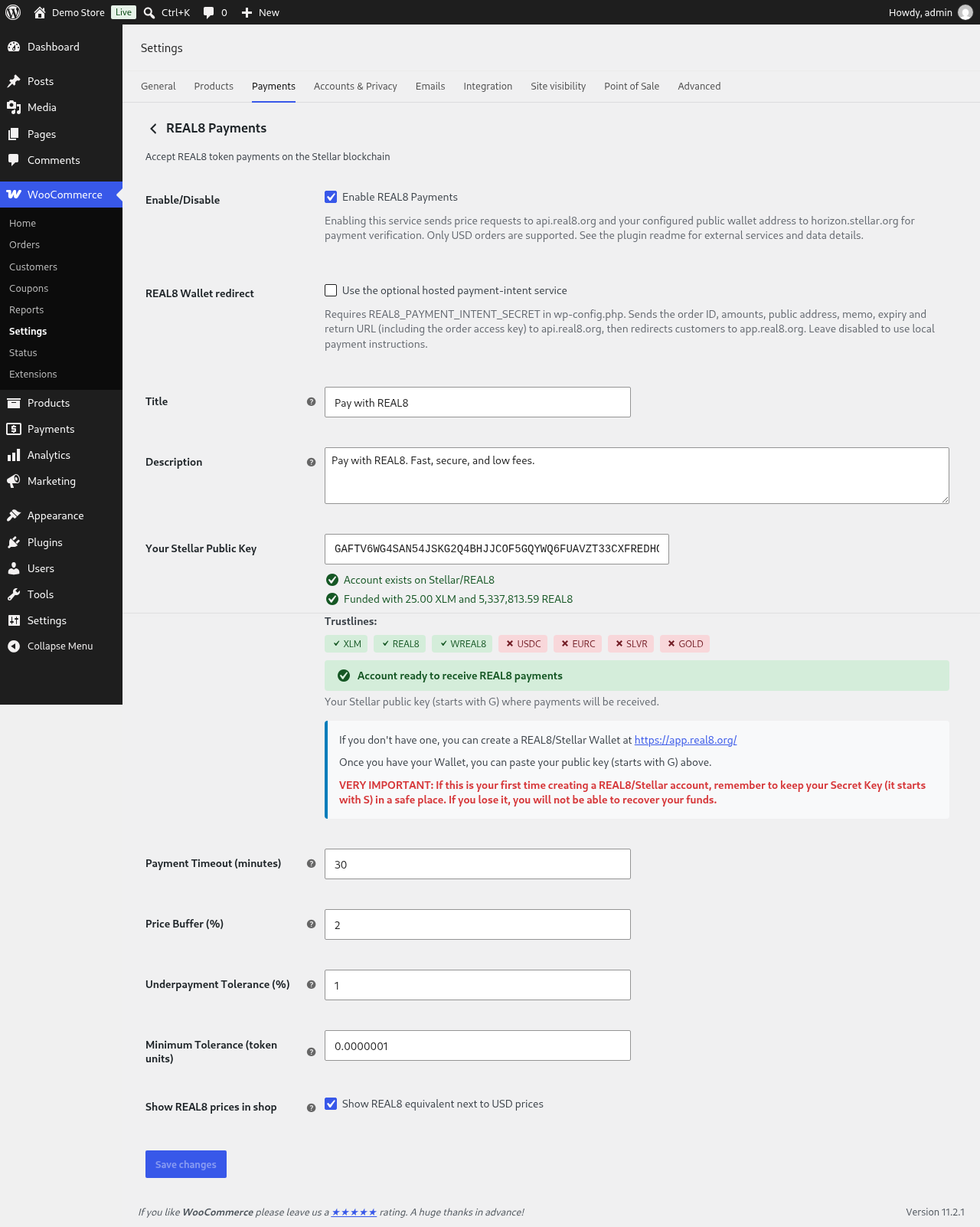This screenshot has height=1227, width=980.
Task: Click the help tip icon beside Title
Action: tap(311, 401)
